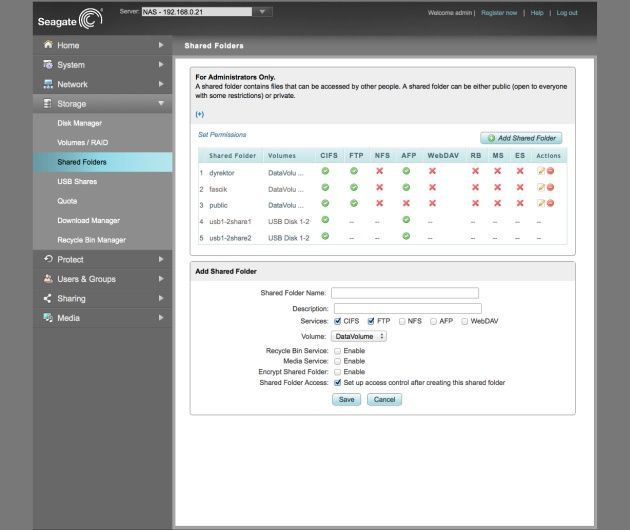Click the Register now link
The image size is (630, 530).
coord(499,13)
